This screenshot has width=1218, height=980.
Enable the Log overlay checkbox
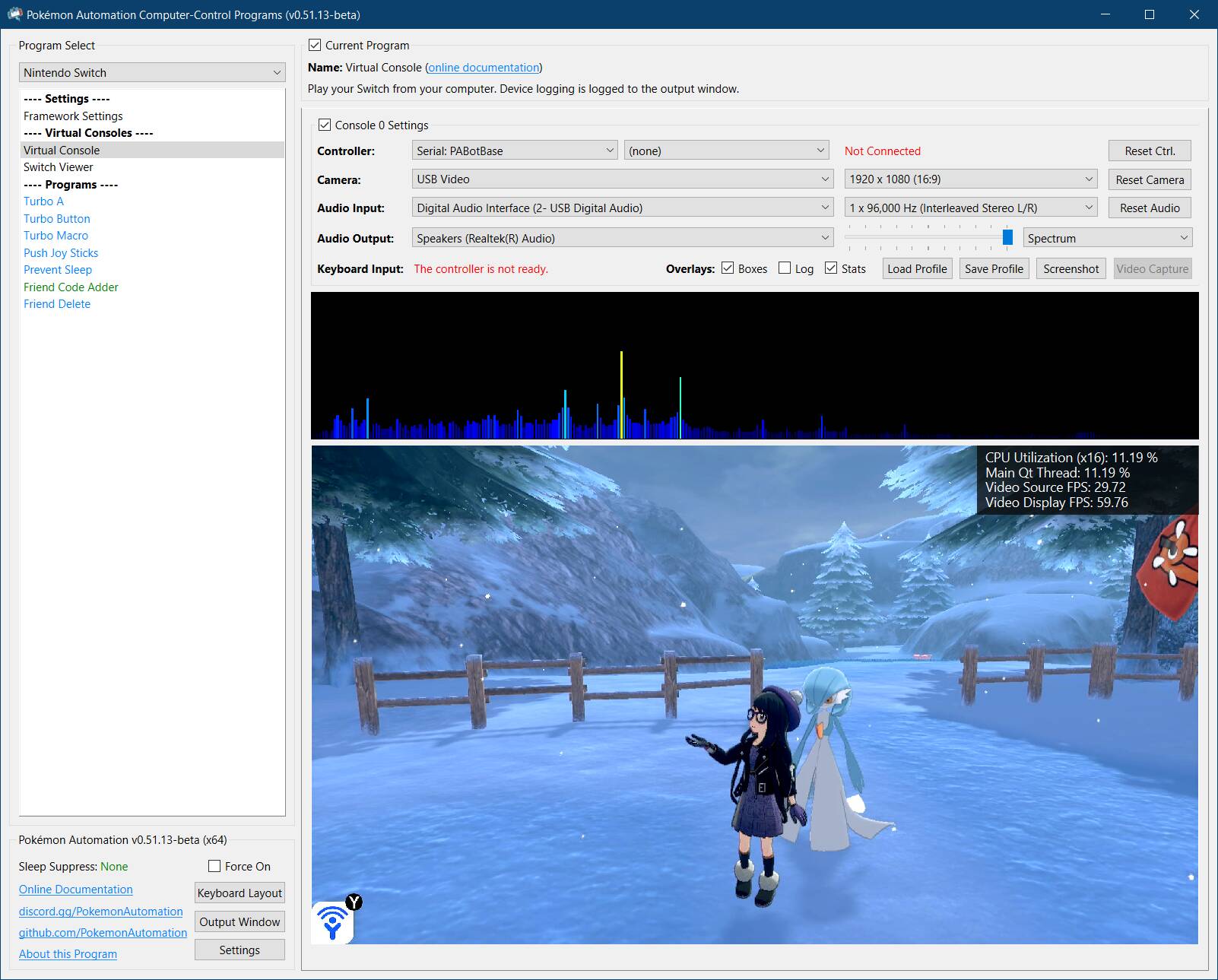pos(785,268)
